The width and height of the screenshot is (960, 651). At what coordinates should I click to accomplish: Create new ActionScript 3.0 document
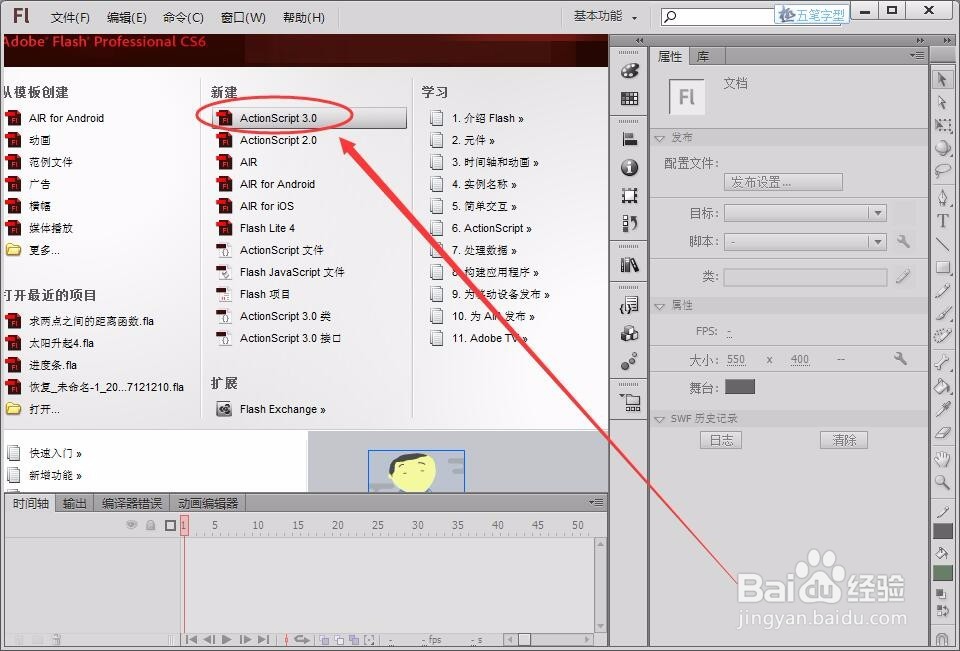click(309, 118)
